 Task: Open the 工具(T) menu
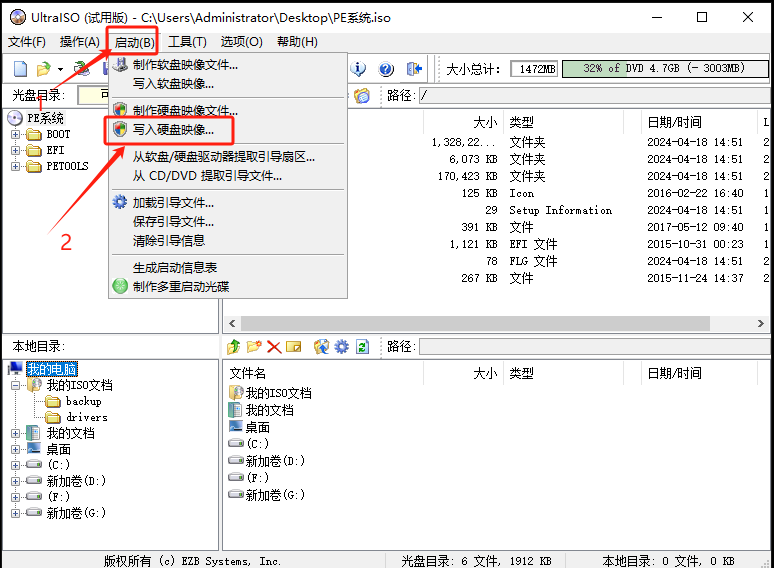tap(187, 42)
